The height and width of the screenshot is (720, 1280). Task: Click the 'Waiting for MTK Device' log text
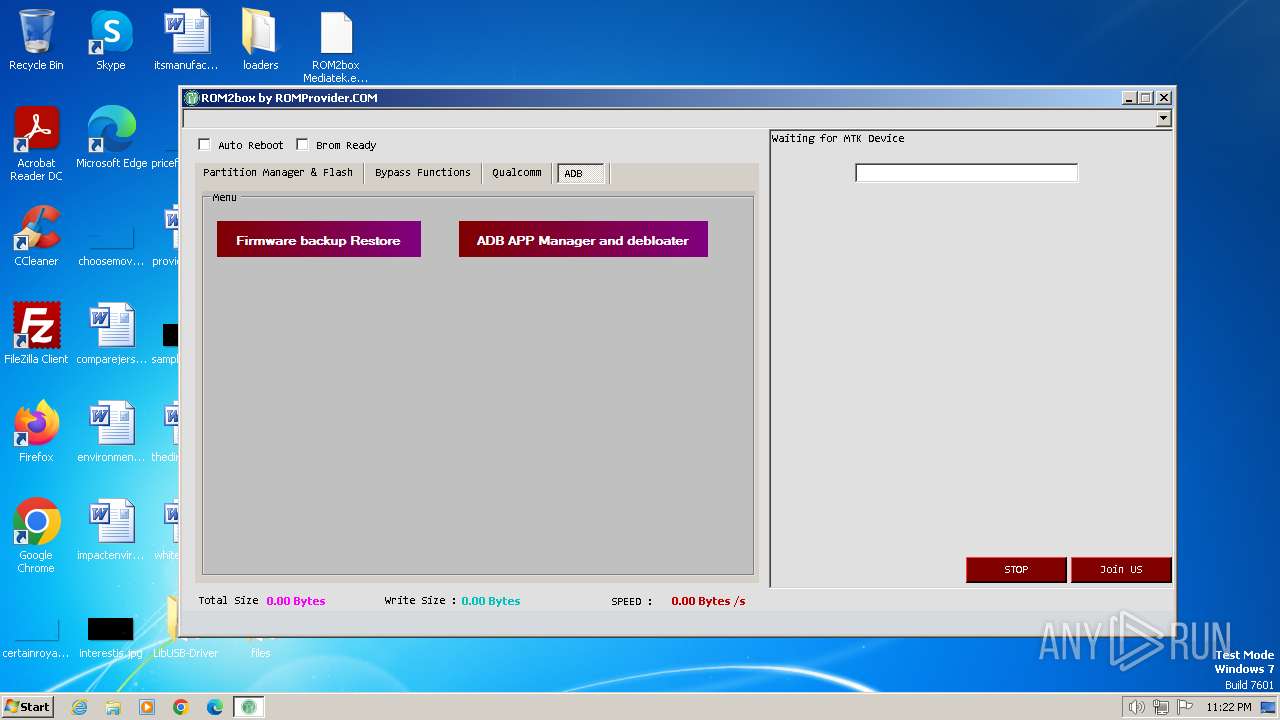pyautogui.click(x=838, y=139)
